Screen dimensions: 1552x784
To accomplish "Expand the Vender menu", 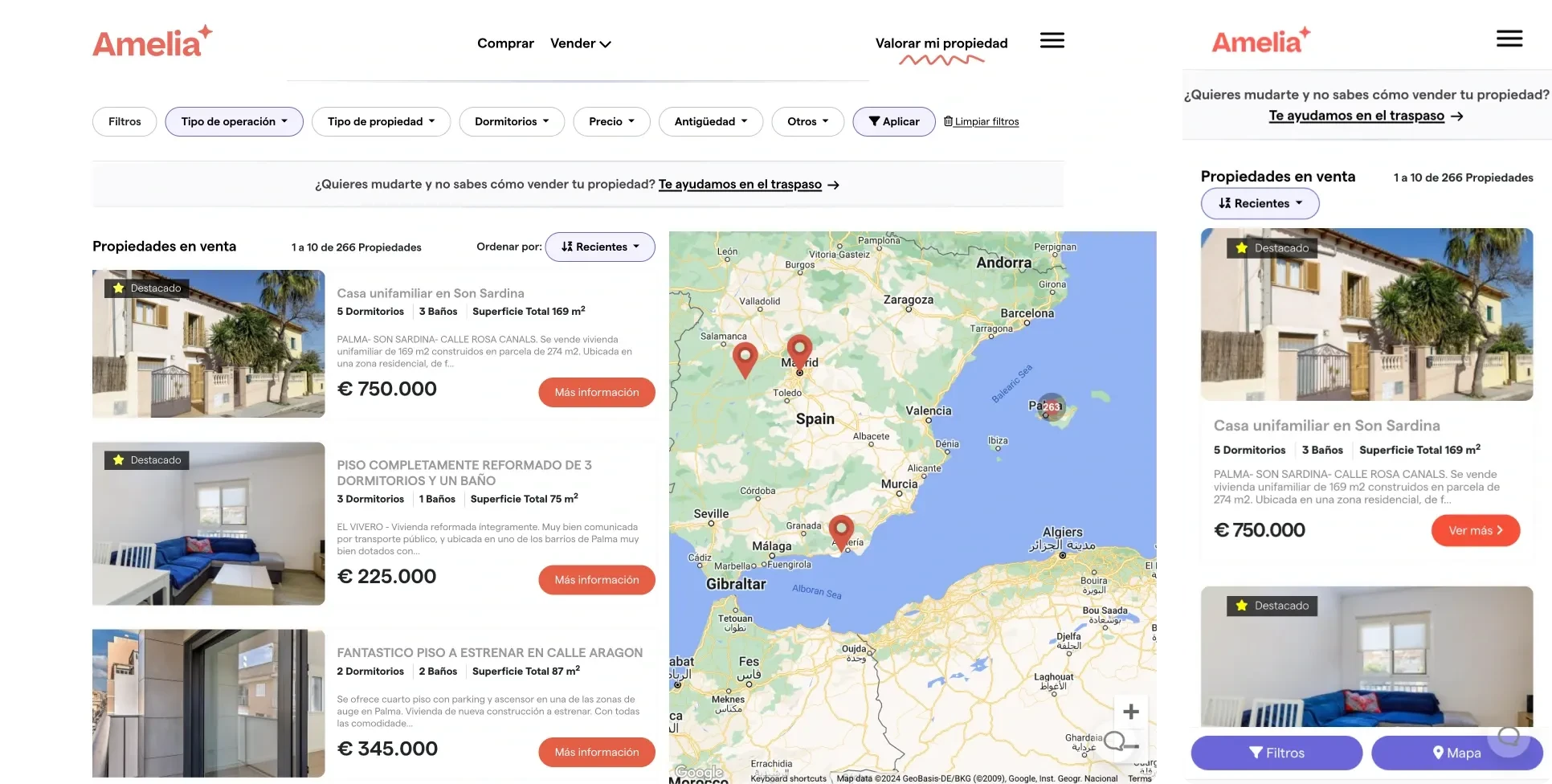I will [581, 43].
